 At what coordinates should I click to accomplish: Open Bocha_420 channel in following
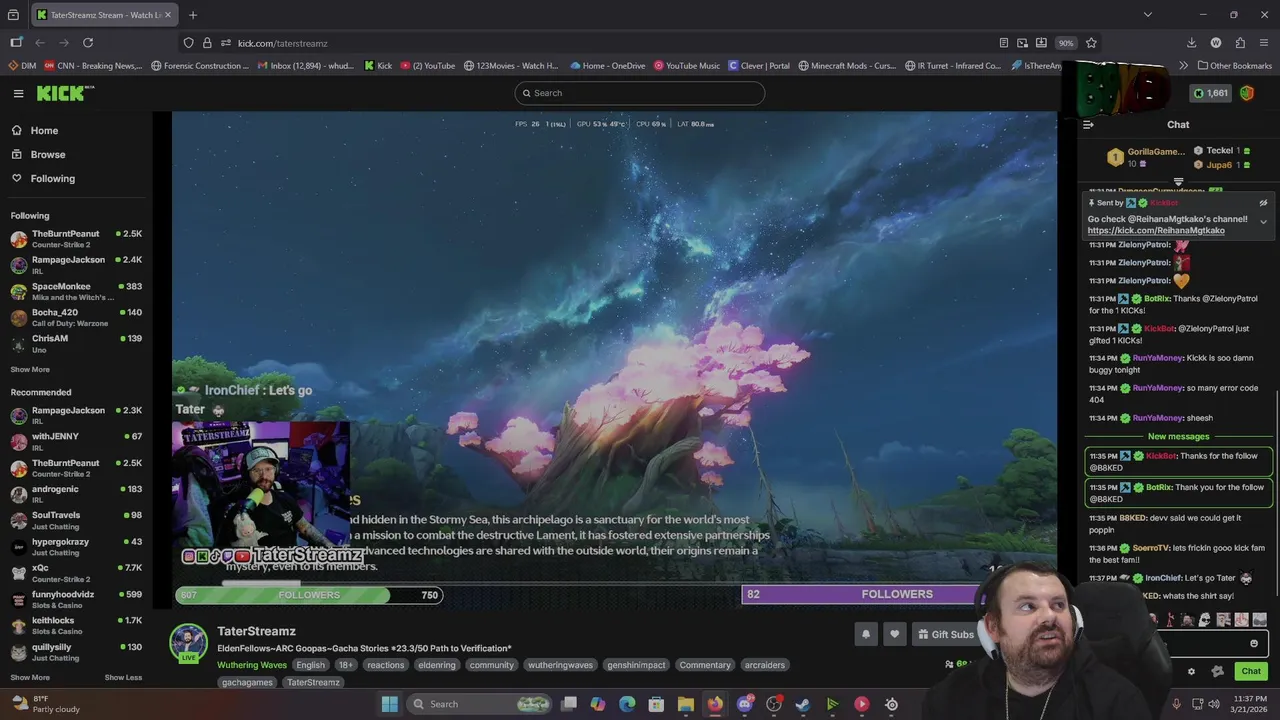[76, 317]
